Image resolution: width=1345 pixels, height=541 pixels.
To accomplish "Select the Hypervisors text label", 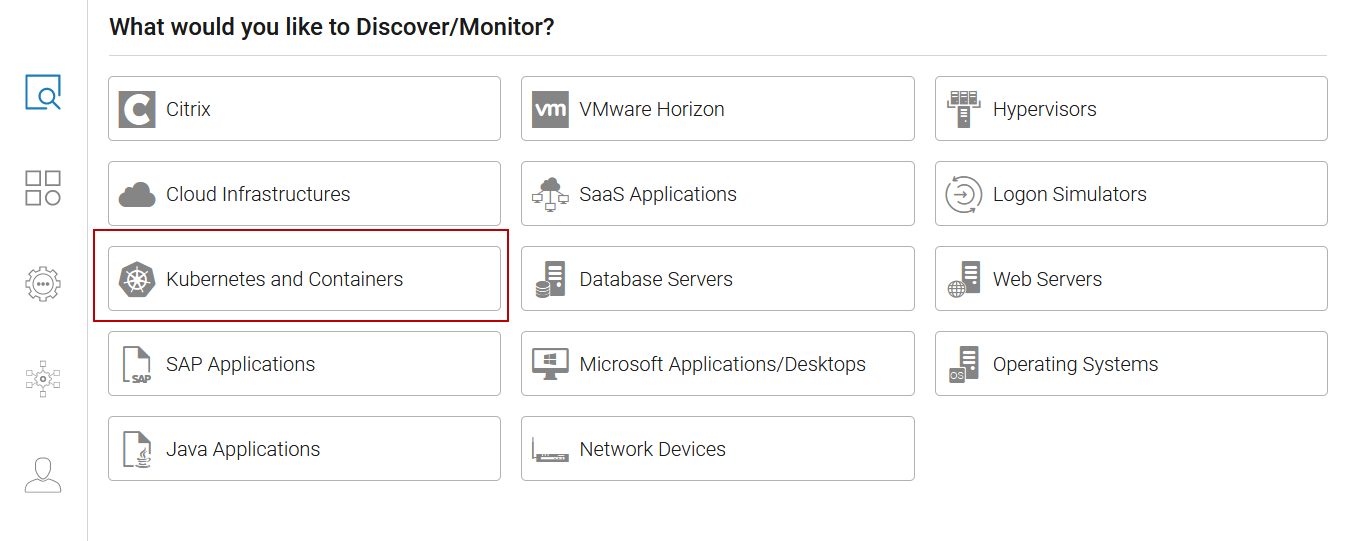I will (1044, 109).
